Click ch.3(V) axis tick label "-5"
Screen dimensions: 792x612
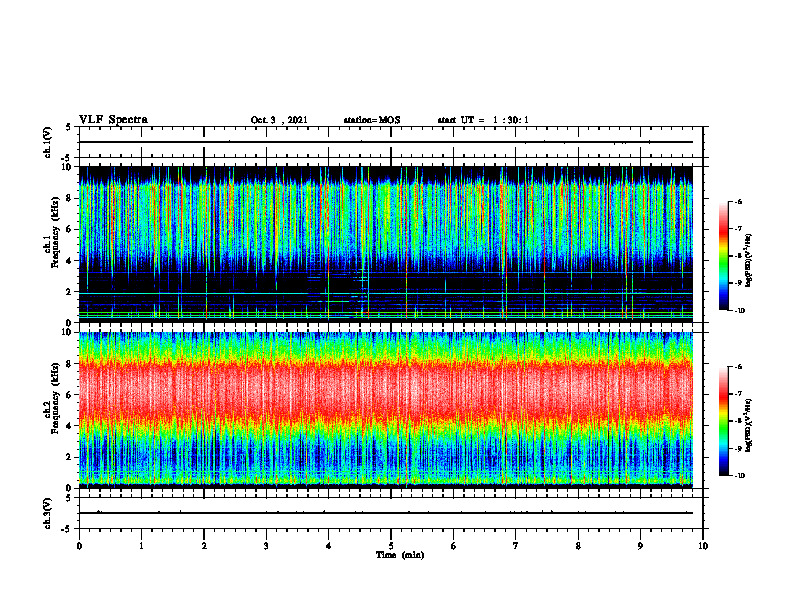pyautogui.click(x=67, y=529)
